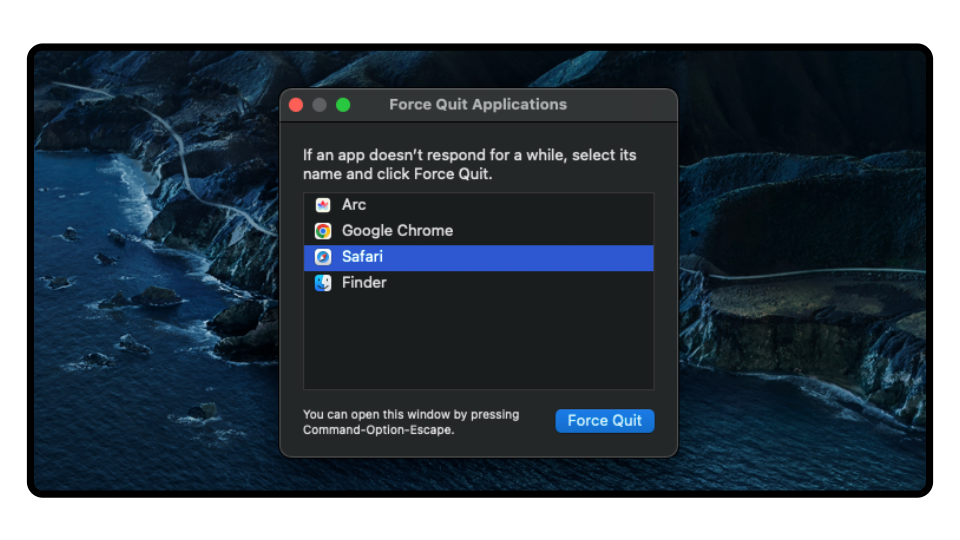
Task: Click the Finder face icon
Action: pyautogui.click(x=323, y=283)
